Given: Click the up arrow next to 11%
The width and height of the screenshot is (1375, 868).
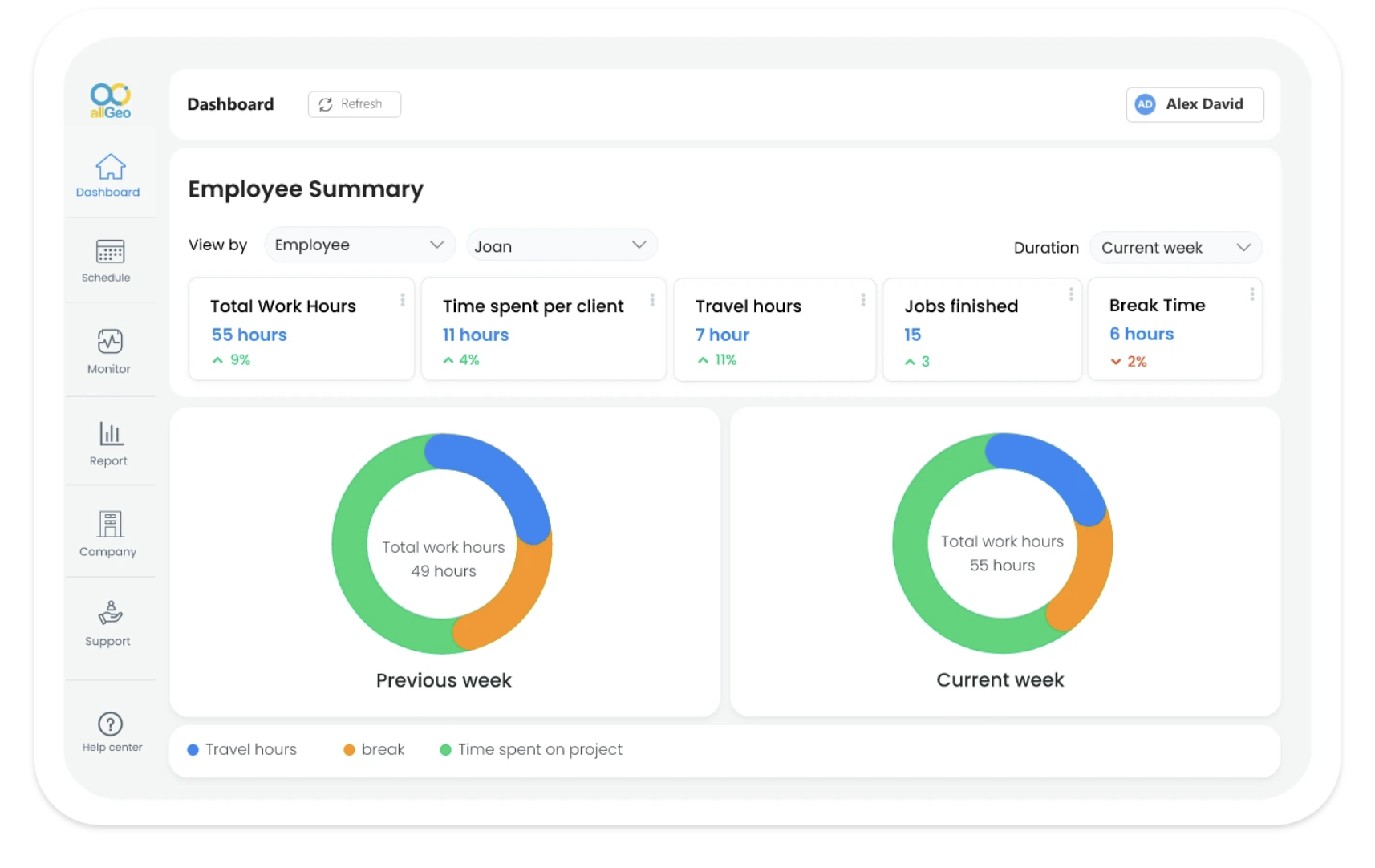Looking at the screenshot, I should click(703, 360).
